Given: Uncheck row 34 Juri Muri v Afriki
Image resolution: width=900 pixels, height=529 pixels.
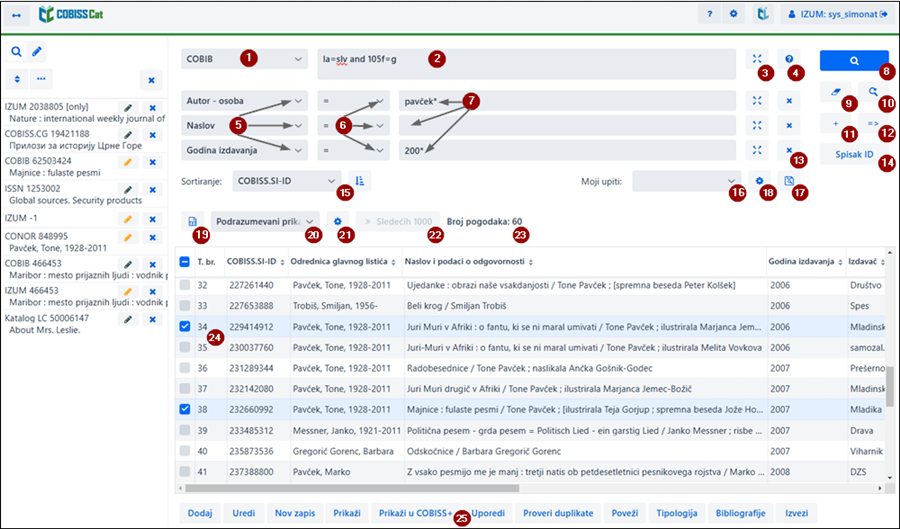Looking at the screenshot, I should [x=184, y=326].
